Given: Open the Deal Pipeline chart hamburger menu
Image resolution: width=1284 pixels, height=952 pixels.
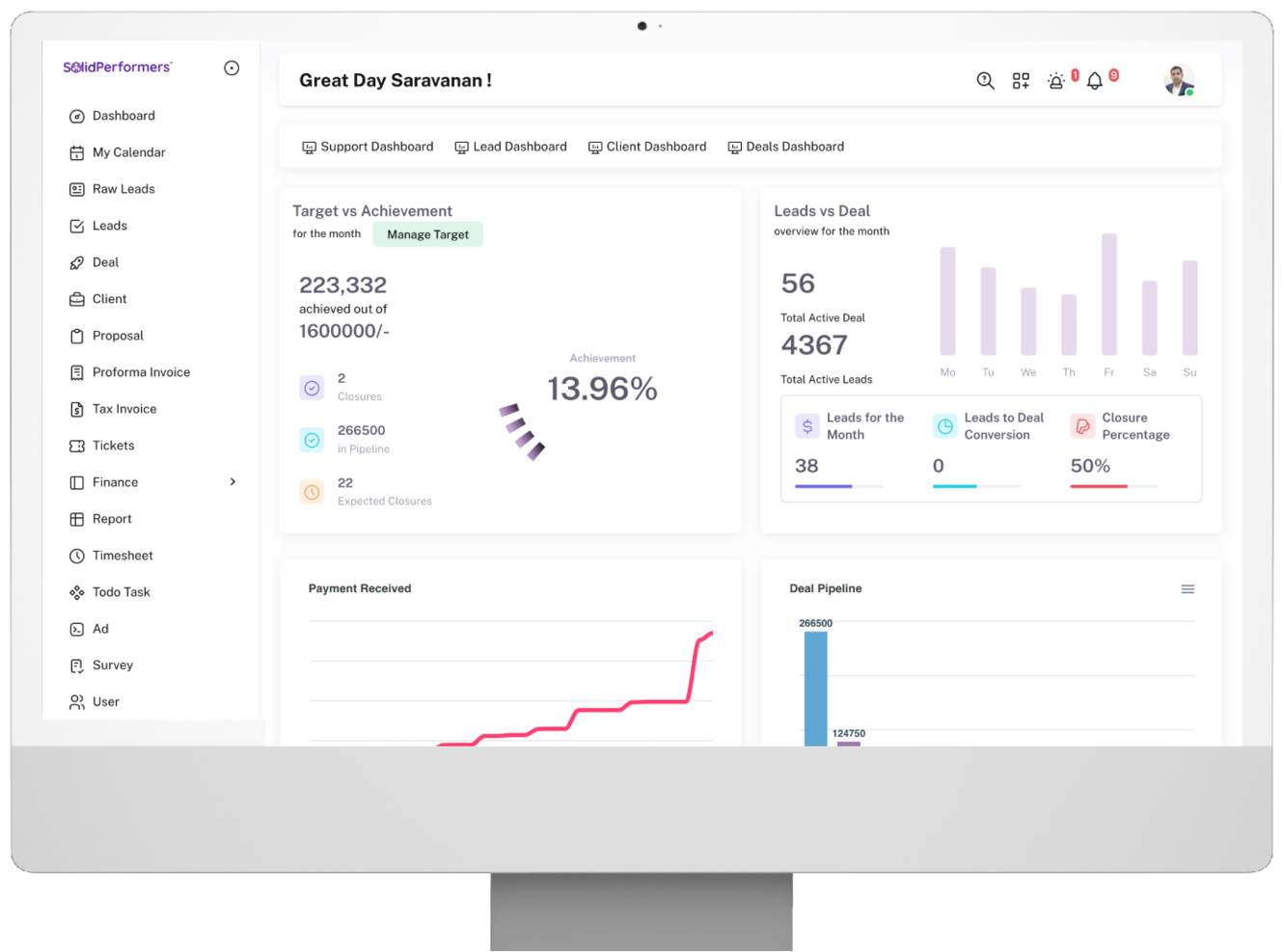Looking at the screenshot, I should (x=1188, y=589).
